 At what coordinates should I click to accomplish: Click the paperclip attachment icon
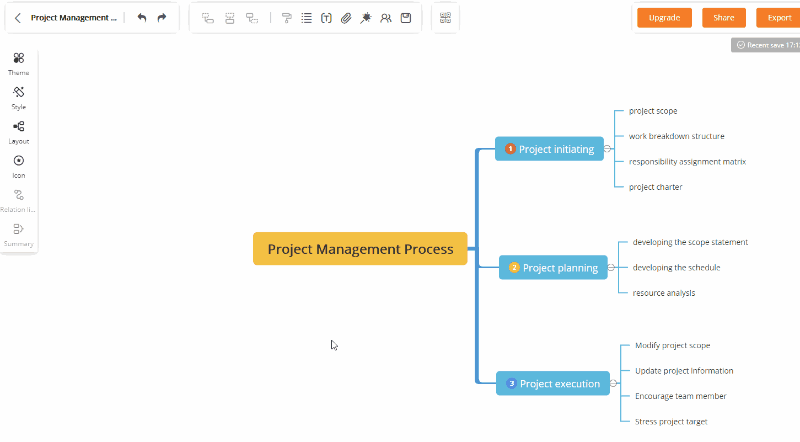coord(346,18)
